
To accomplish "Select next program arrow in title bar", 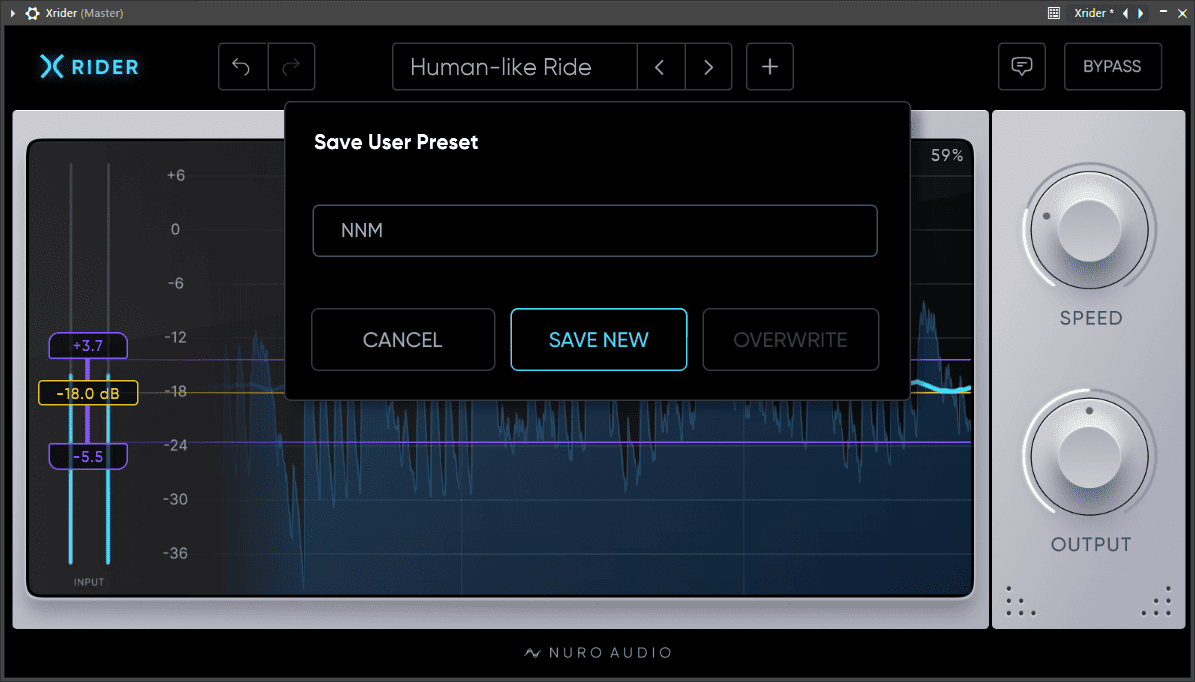I will pos(1141,13).
